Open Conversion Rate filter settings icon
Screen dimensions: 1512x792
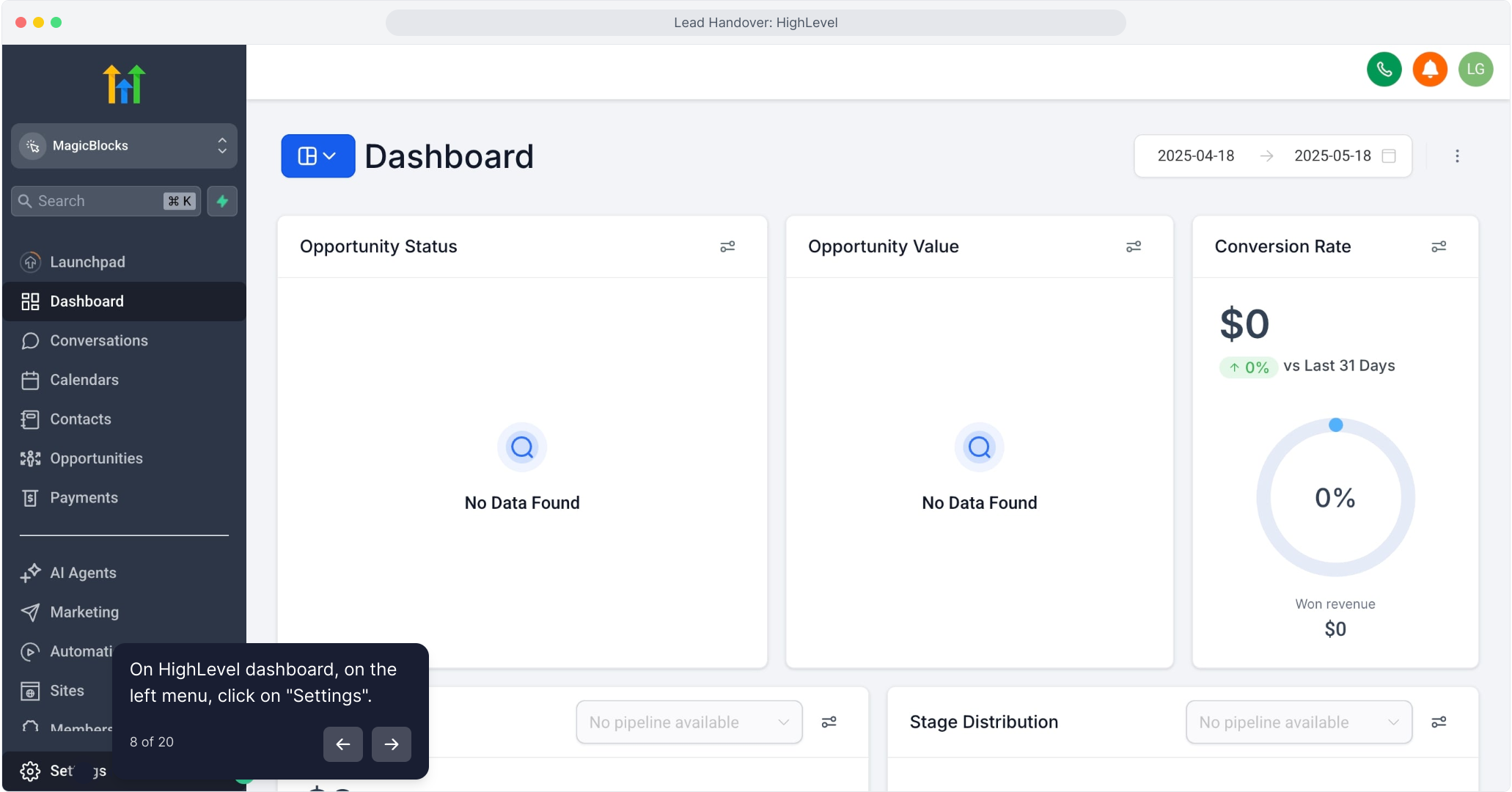click(x=1438, y=247)
